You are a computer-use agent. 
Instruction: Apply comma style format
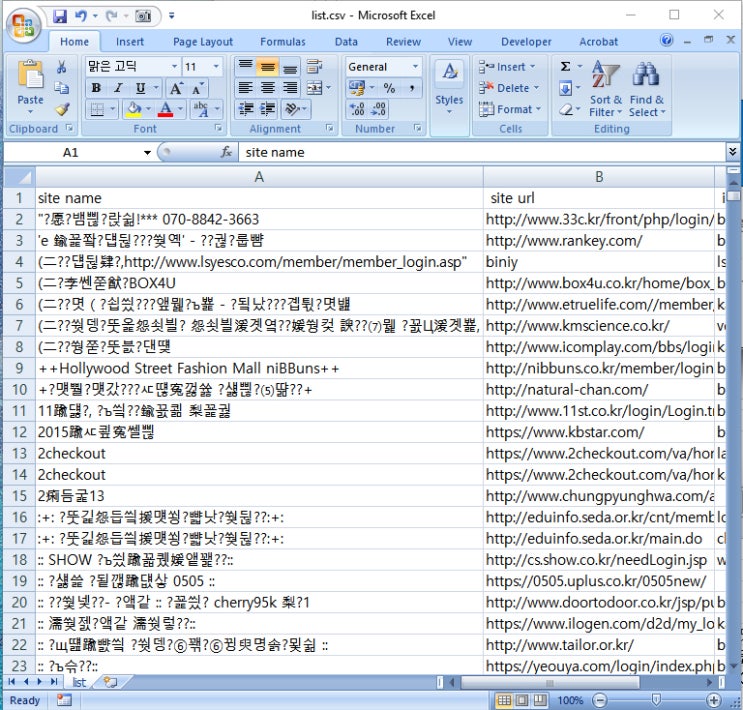pyautogui.click(x=411, y=88)
